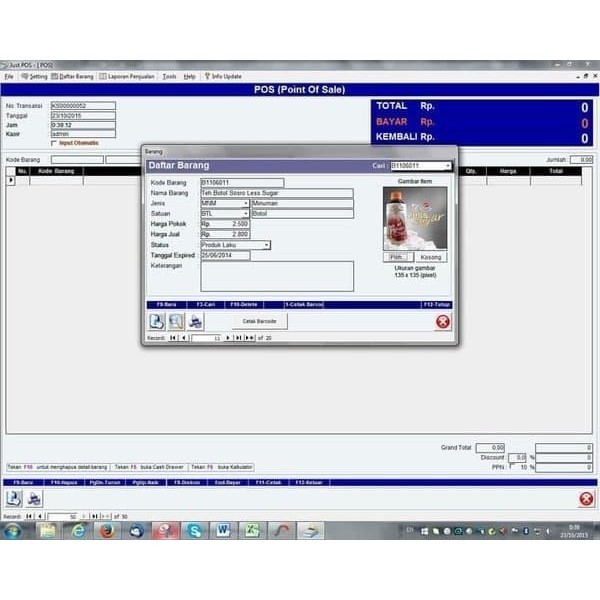The height and width of the screenshot is (600, 600).
Task: Click the Harga Pokok field
Action: coord(225,224)
